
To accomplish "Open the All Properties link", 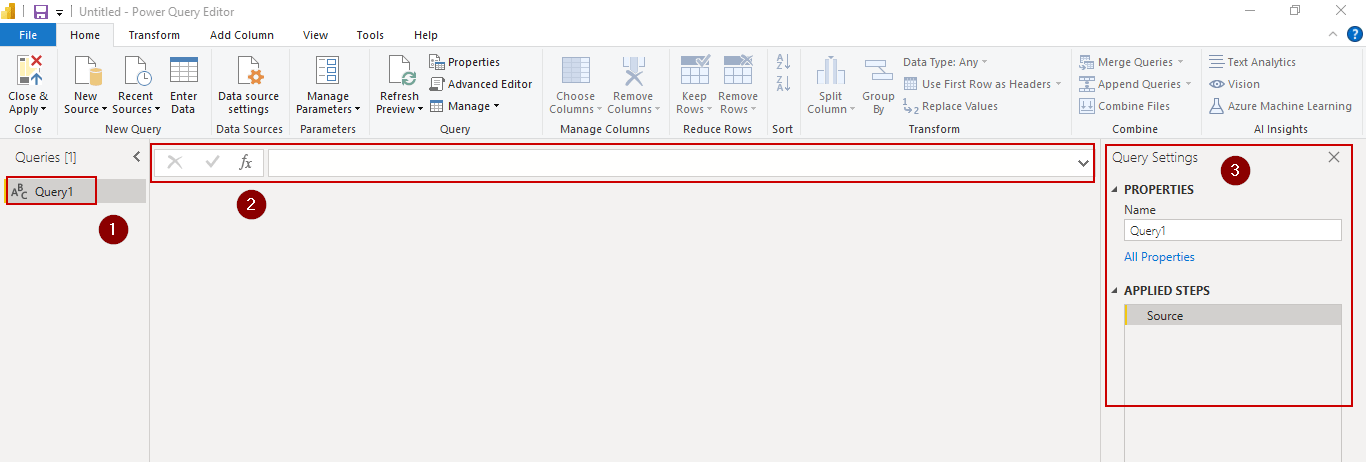I will click(1159, 257).
